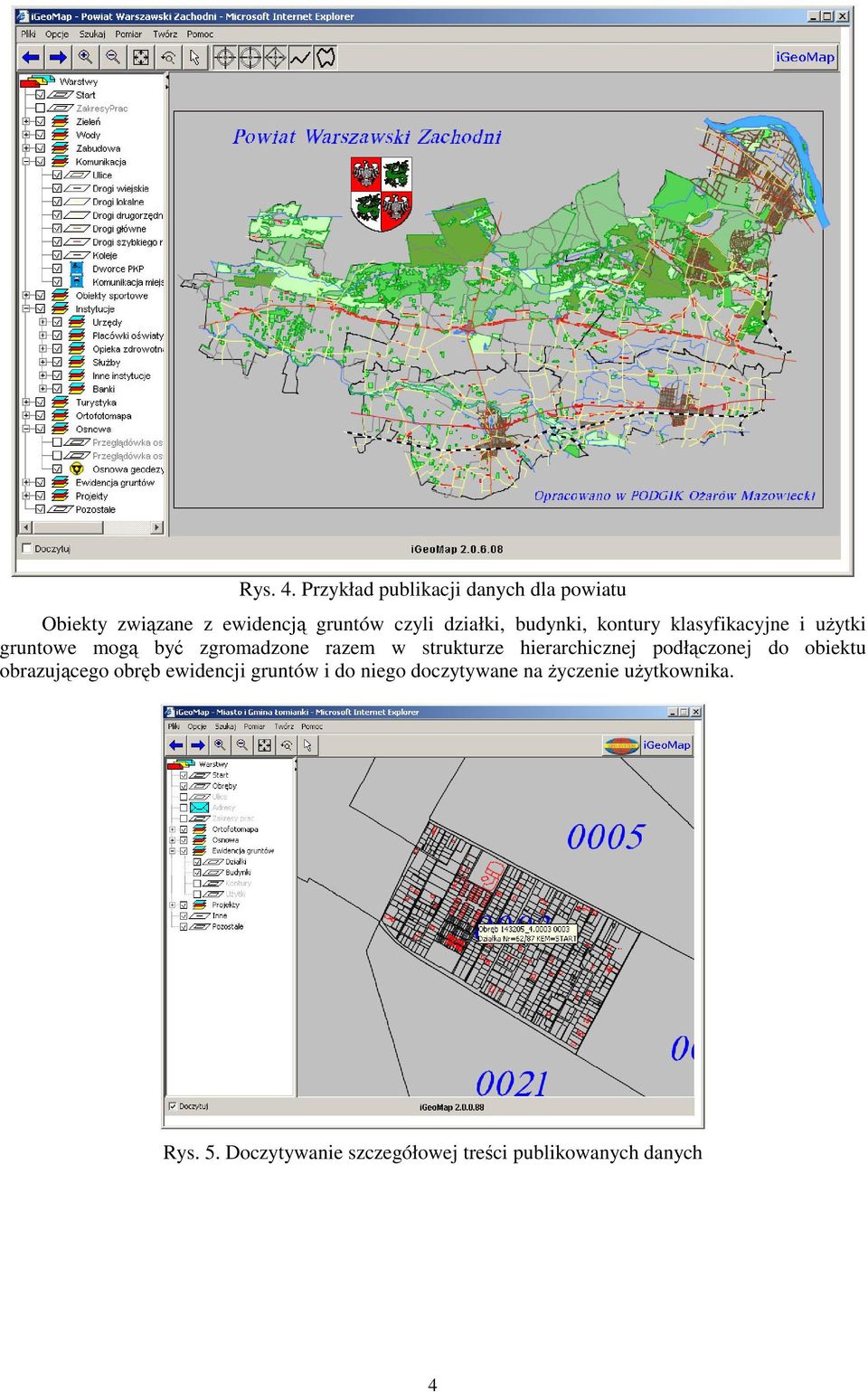
Task: Toggle the Ulice layer checkbox in Powiat window
Action: pyautogui.click(x=57, y=175)
